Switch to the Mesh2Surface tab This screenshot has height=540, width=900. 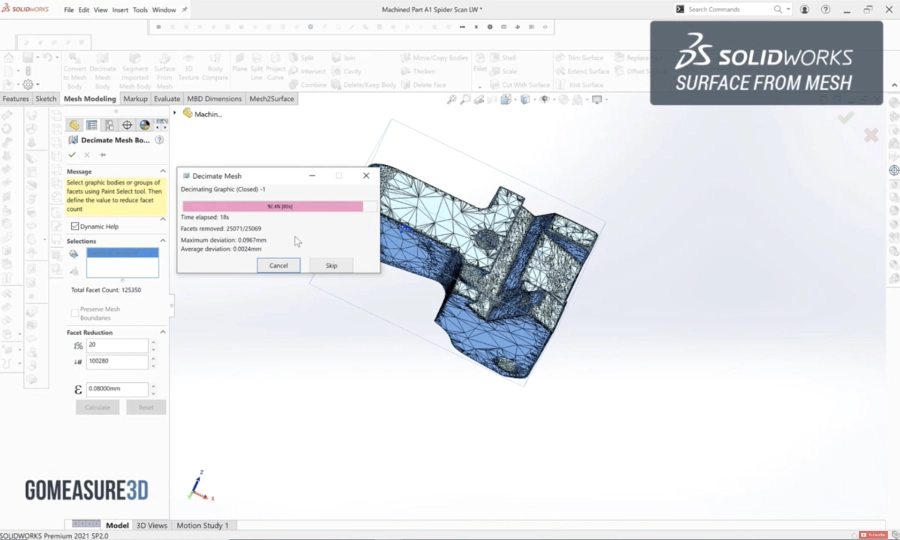(271, 99)
